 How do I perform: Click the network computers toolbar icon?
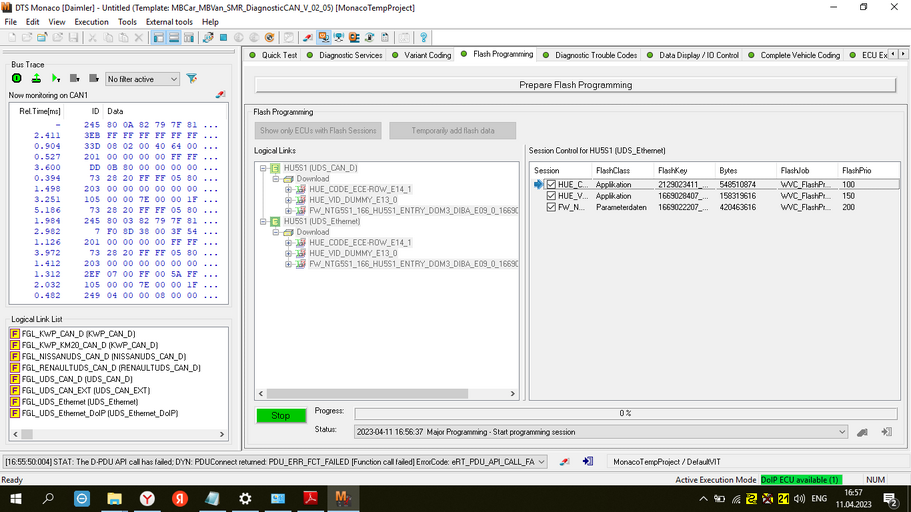pyautogui.click(x=339, y=38)
